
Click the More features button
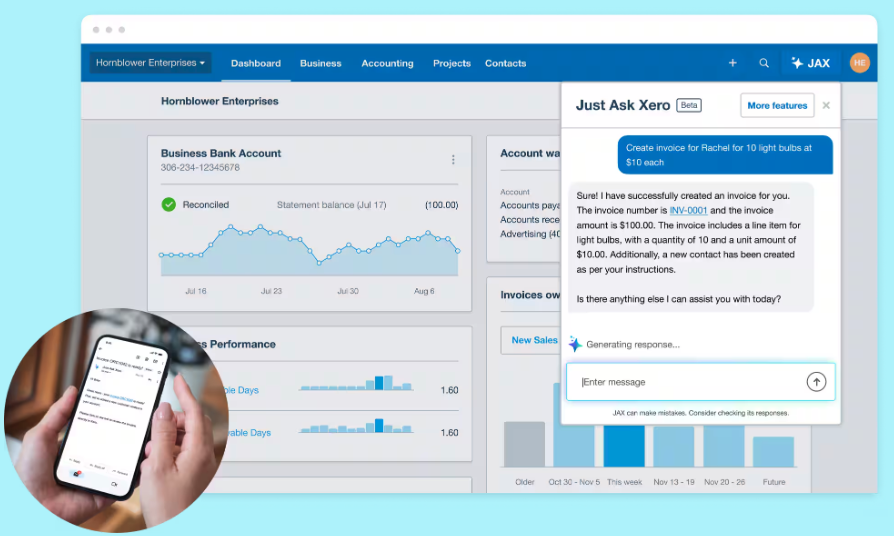point(777,105)
